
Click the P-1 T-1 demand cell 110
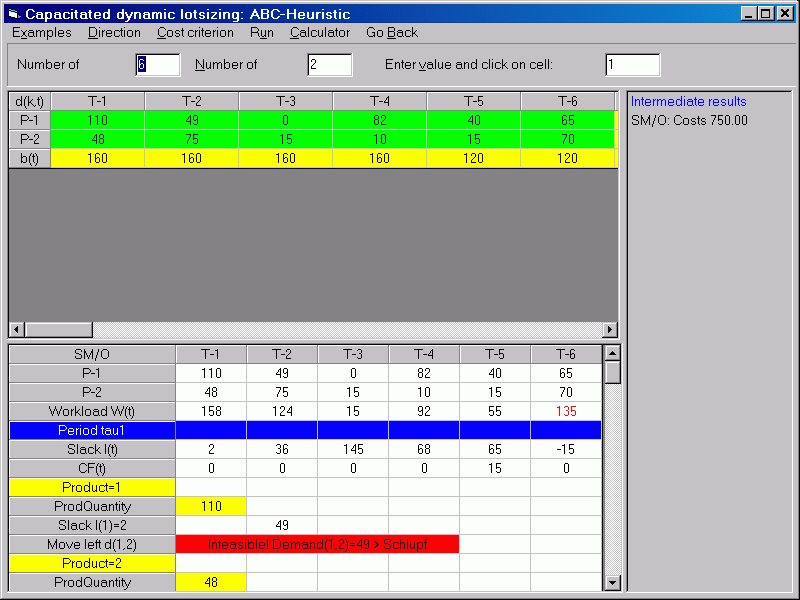pos(97,120)
